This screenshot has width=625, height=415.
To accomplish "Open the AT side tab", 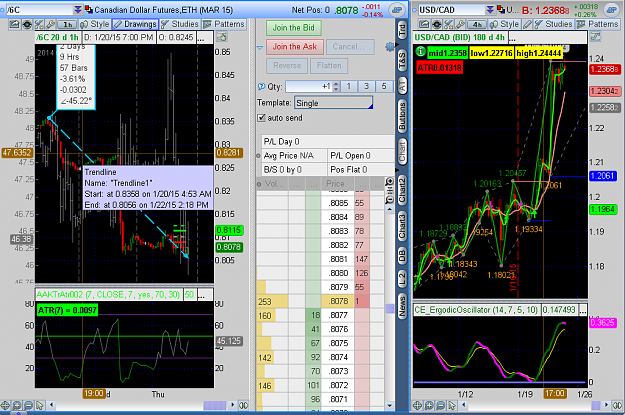I will 402,85.
